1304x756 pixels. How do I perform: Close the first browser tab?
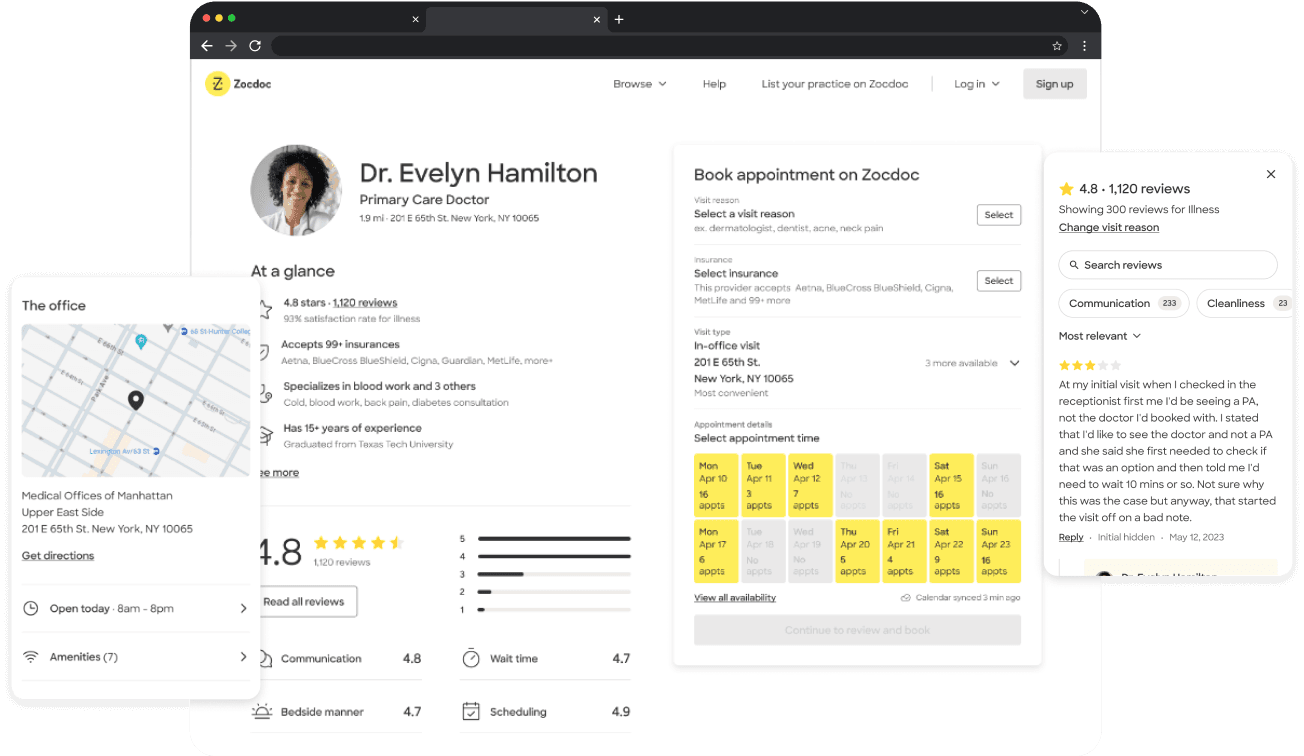(x=416, y=19)
